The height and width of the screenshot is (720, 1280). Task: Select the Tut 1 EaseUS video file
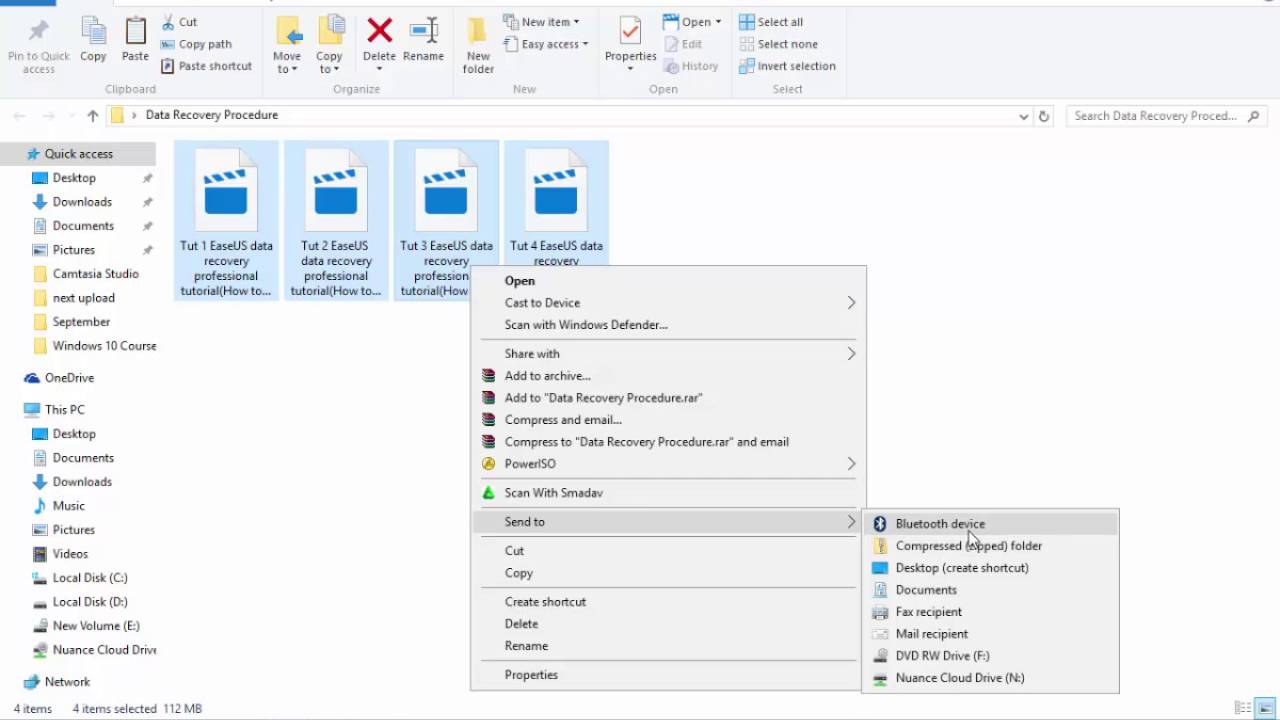tap(226, 221)
